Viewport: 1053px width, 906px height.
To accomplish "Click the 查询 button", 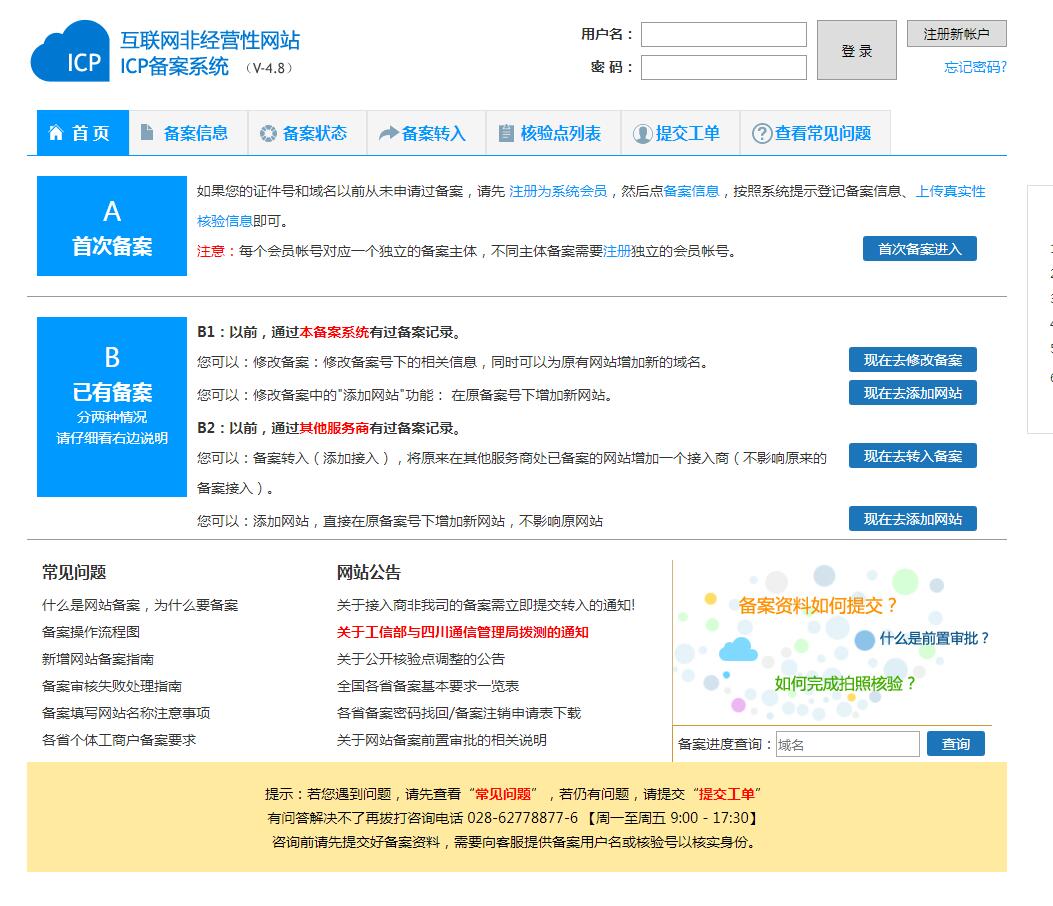I will tap(956, 743).
